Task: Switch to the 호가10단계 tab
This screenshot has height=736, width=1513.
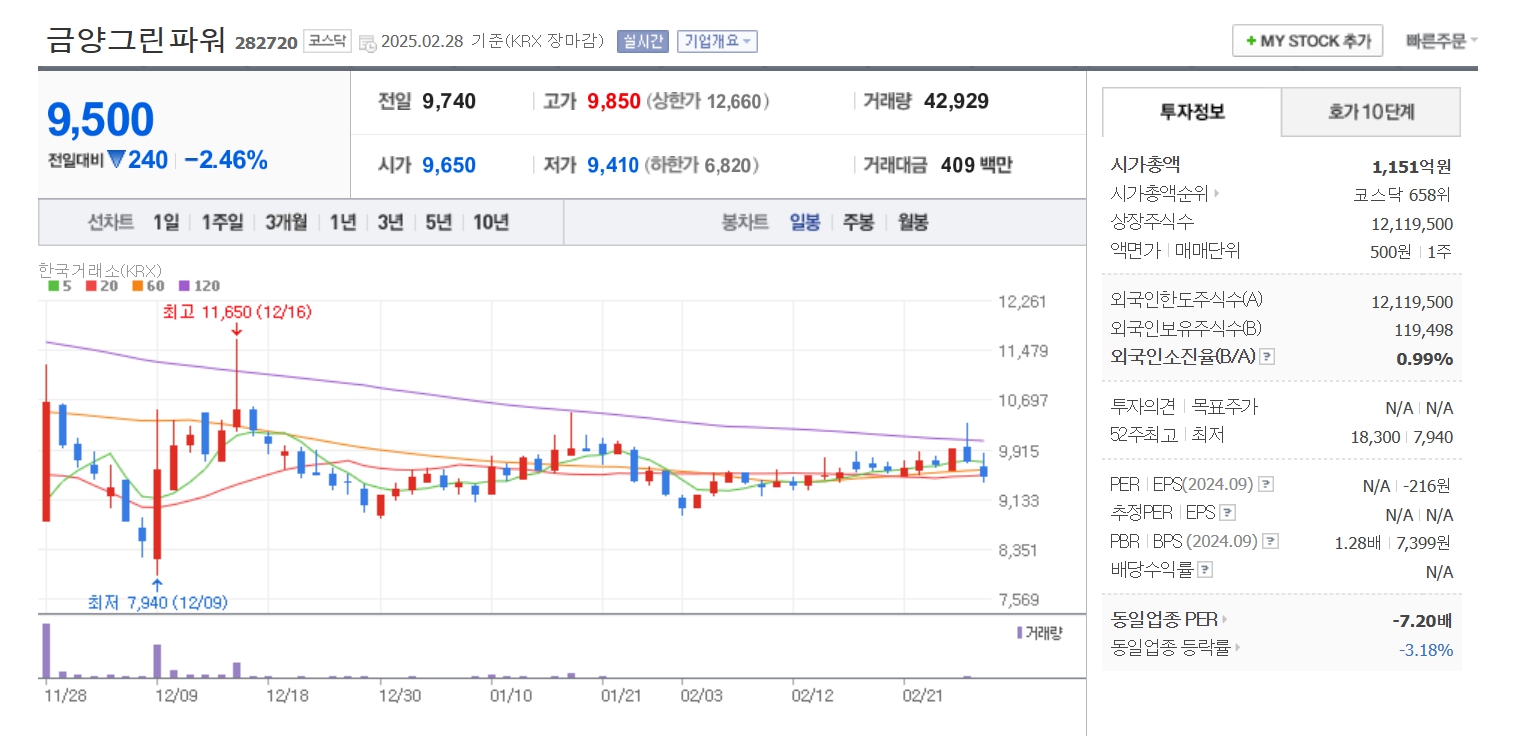Action: coord(1371,112)
